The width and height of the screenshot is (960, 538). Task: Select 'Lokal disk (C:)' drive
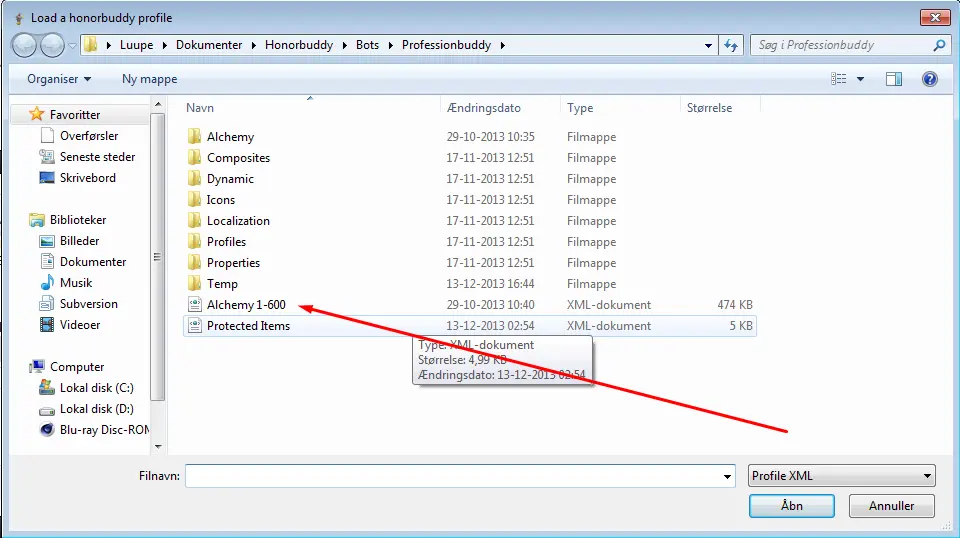[x=96, y=387]
